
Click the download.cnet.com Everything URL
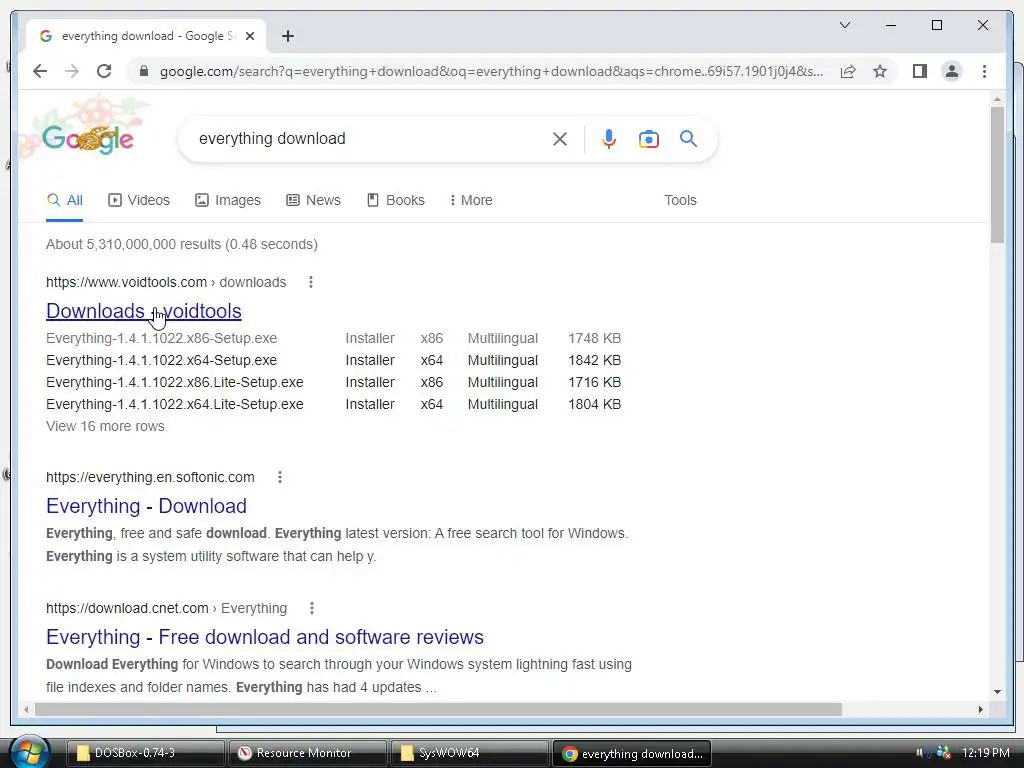pos(167,608)
